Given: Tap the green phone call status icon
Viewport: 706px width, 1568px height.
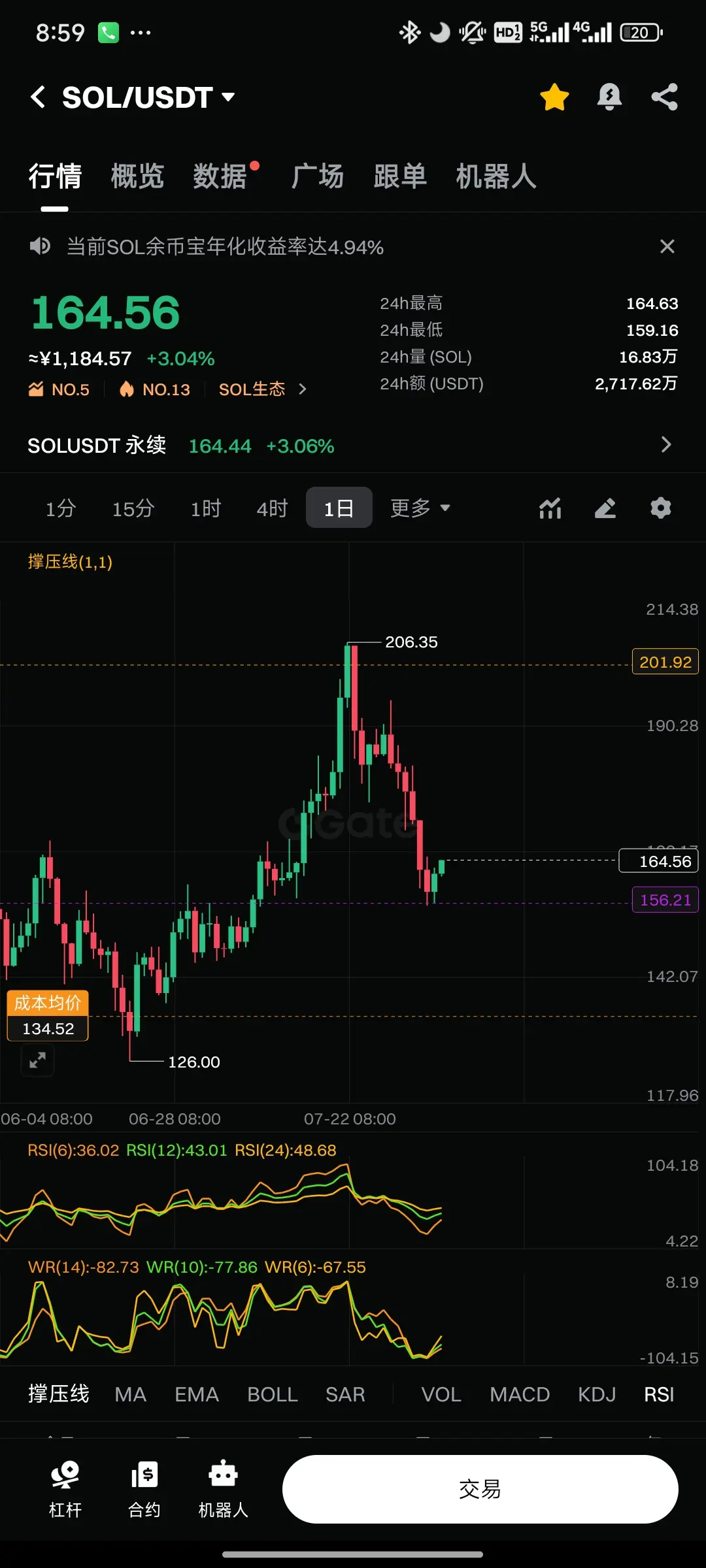Looking at the screenshot, I should pyautogui.click(x=108, y=32).
